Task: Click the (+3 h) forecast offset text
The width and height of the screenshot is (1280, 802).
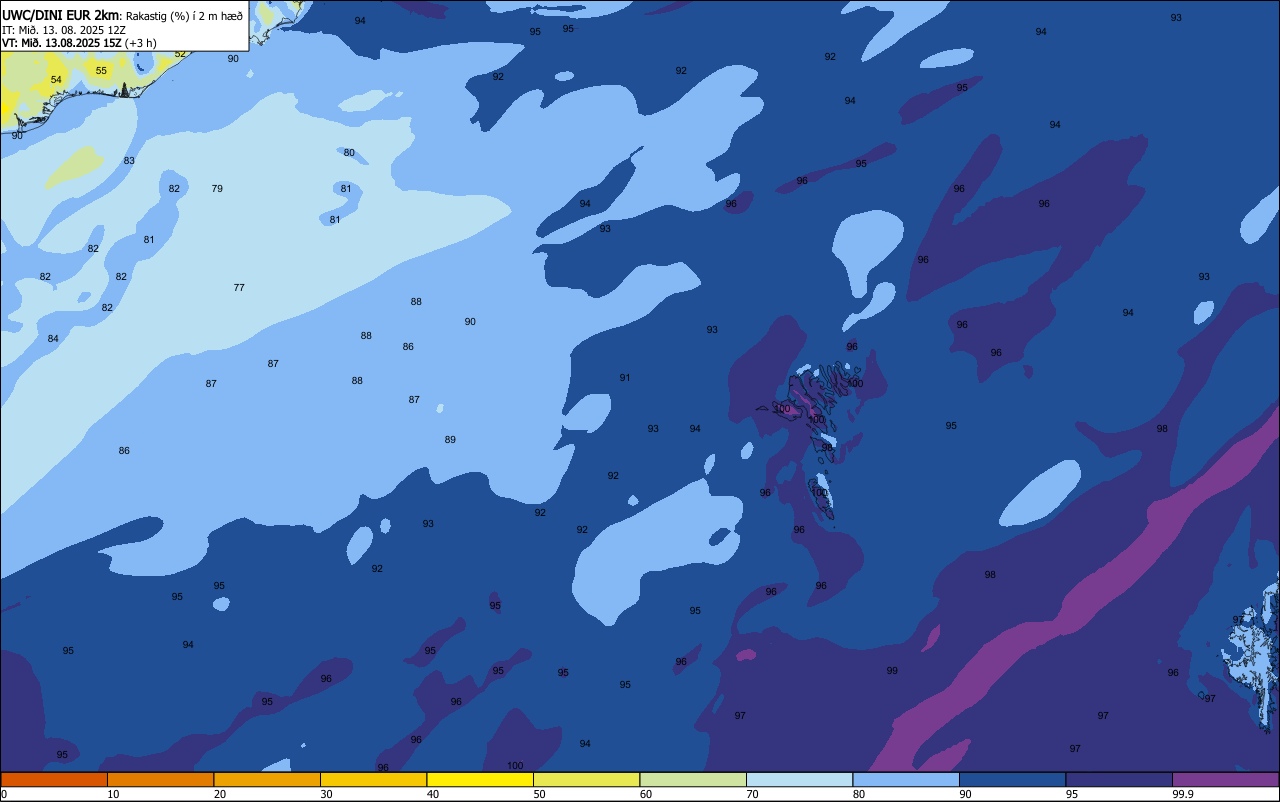Action: click(x=141, y=43)
